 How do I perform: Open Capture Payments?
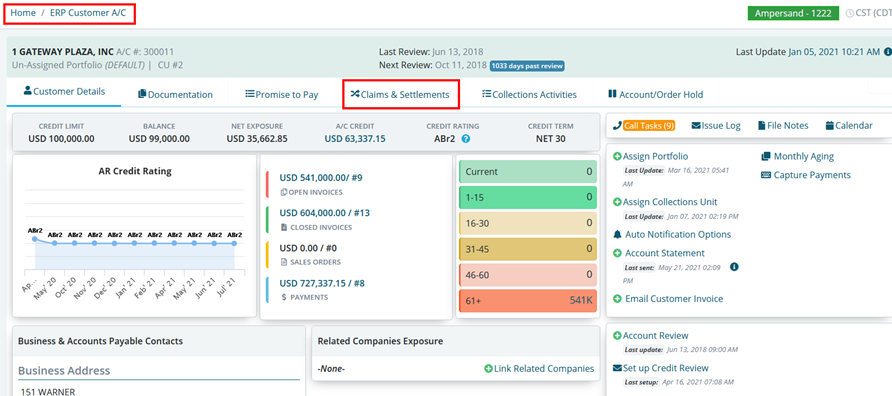tap(812, 175)
